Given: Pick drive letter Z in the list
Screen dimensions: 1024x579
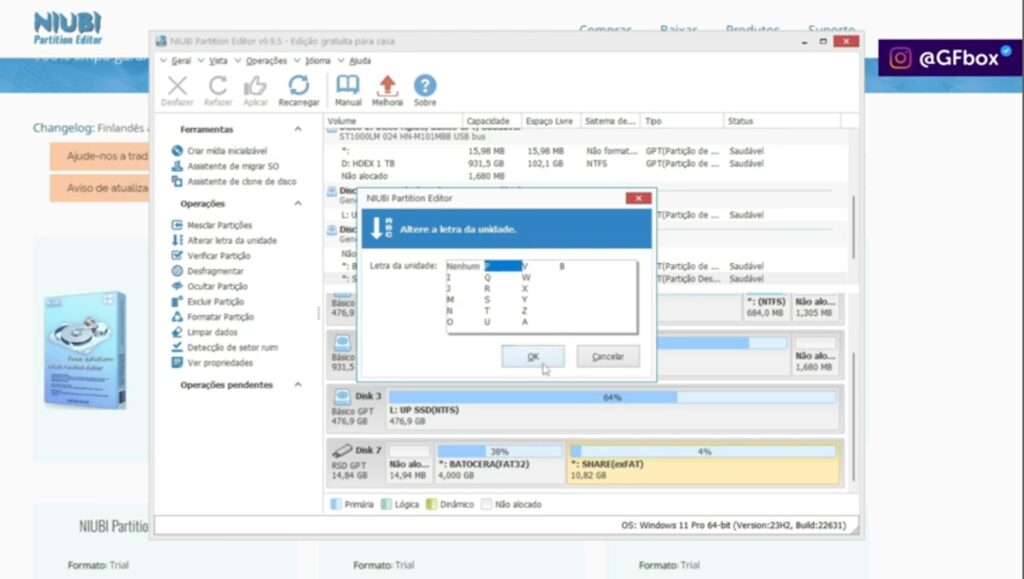Looking at the screenshot, I should tap(525, 311).
